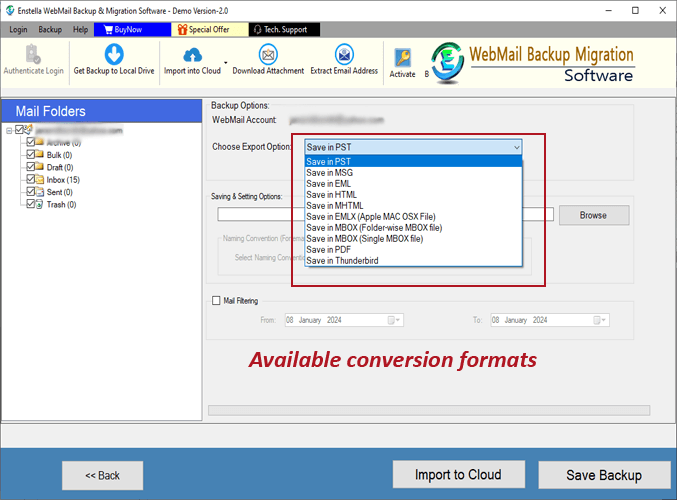This screenshot has width=677, height=500.
Task: Uncheck the Trash folder checkbox
Action: (x=31, y=203)
